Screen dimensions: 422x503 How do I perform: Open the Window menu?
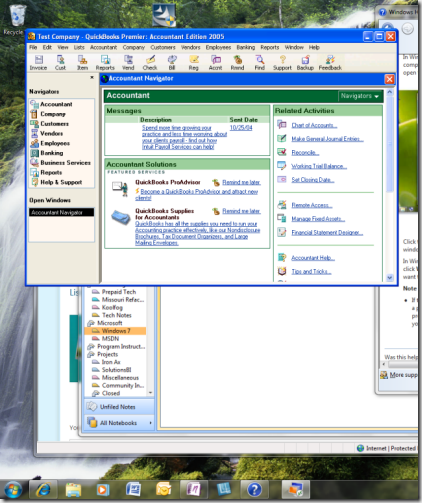pos(294,47)
